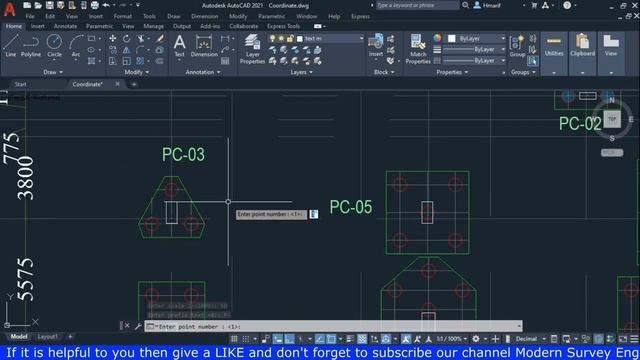
Task: Open the Clipboard panel button
Action: click(582, 53)
